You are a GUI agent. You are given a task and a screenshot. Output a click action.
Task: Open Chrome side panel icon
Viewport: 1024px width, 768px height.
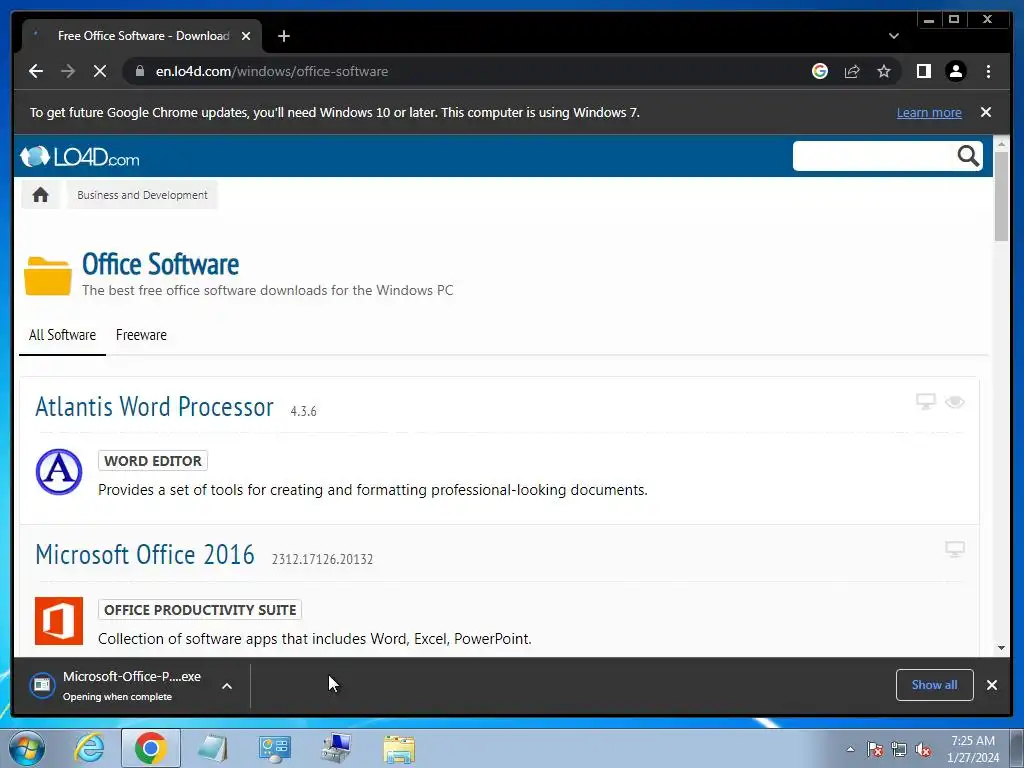(x=923, y=71)
